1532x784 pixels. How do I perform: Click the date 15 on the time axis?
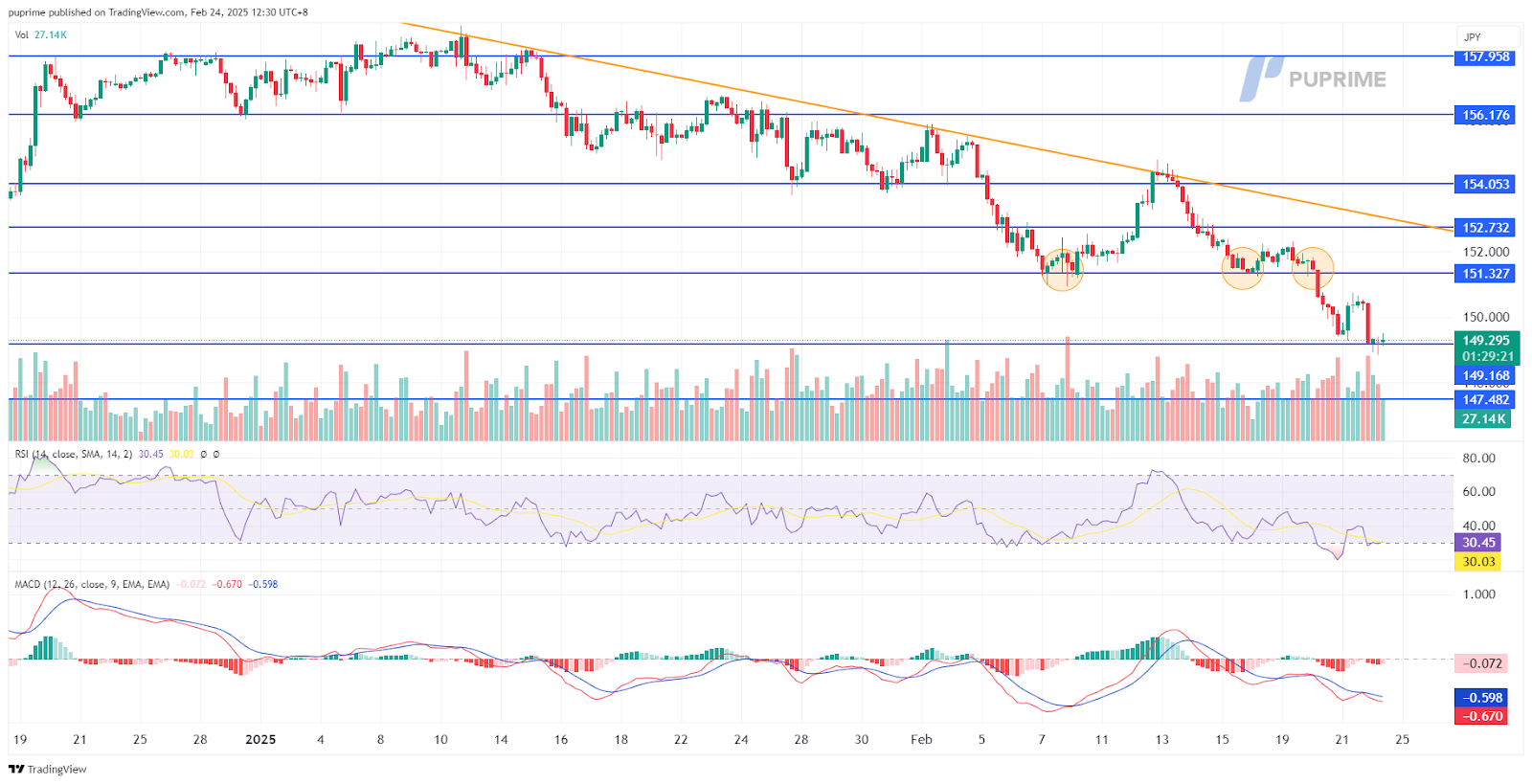(1223, 739)
